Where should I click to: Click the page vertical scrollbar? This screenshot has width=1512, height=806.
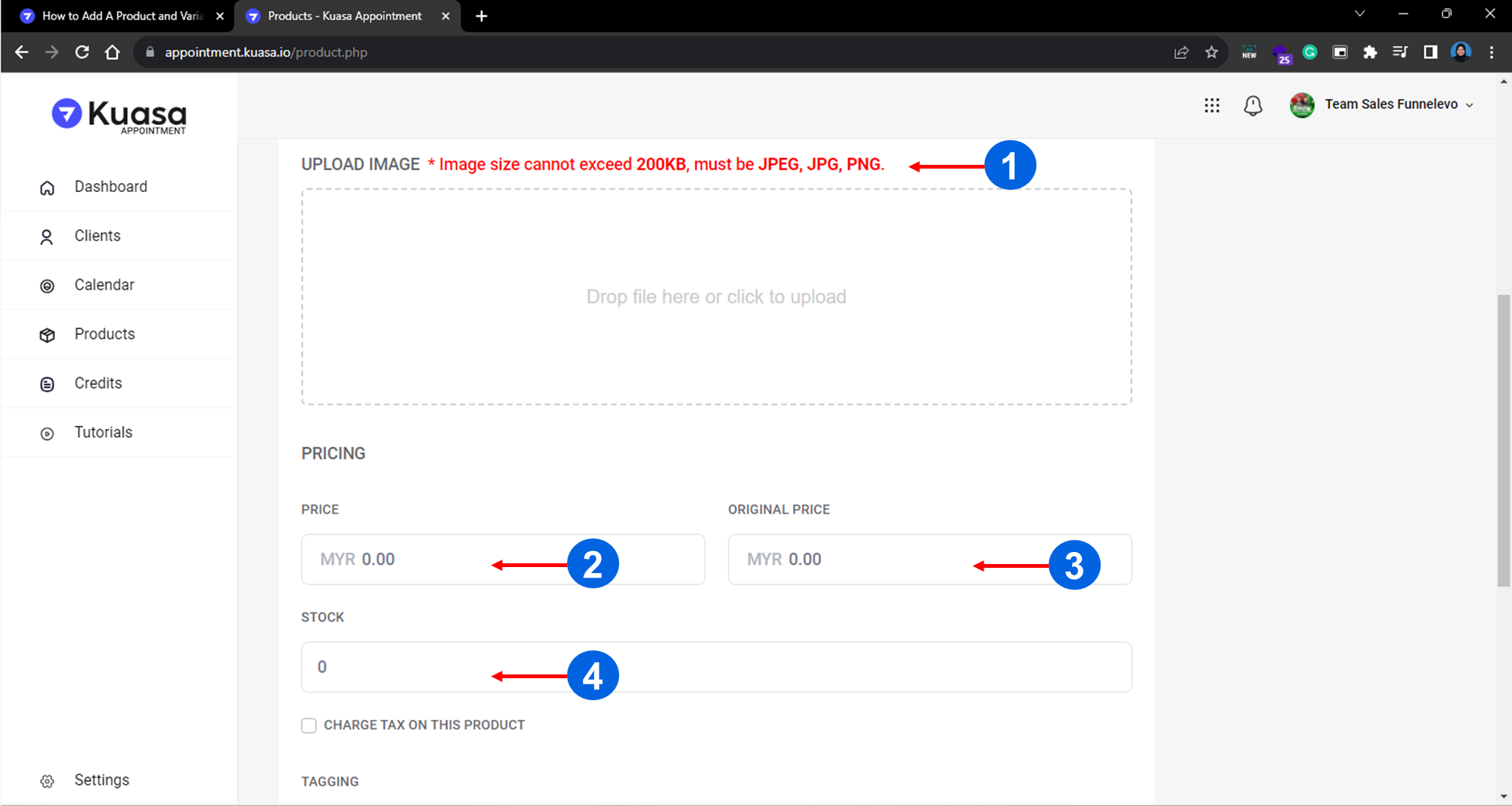tap(1503, 440)
